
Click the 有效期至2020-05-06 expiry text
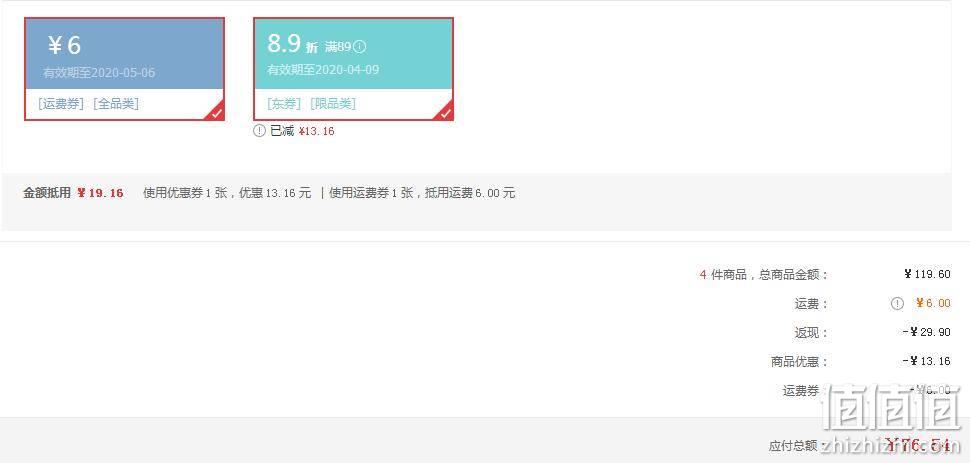pyautogui.click(x=99, y=72)
